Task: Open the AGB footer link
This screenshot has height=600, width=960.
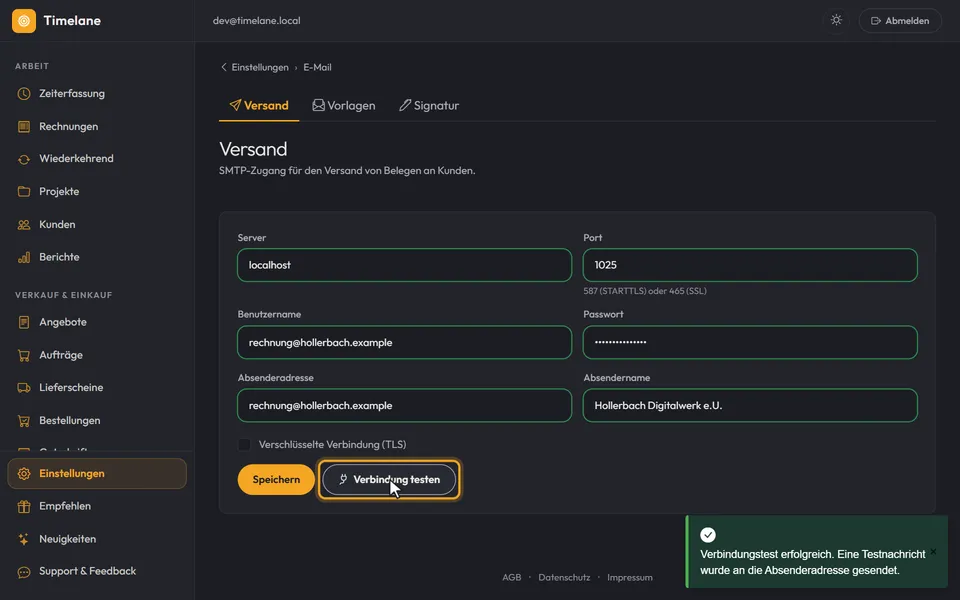Action: (x=512, y=577)
